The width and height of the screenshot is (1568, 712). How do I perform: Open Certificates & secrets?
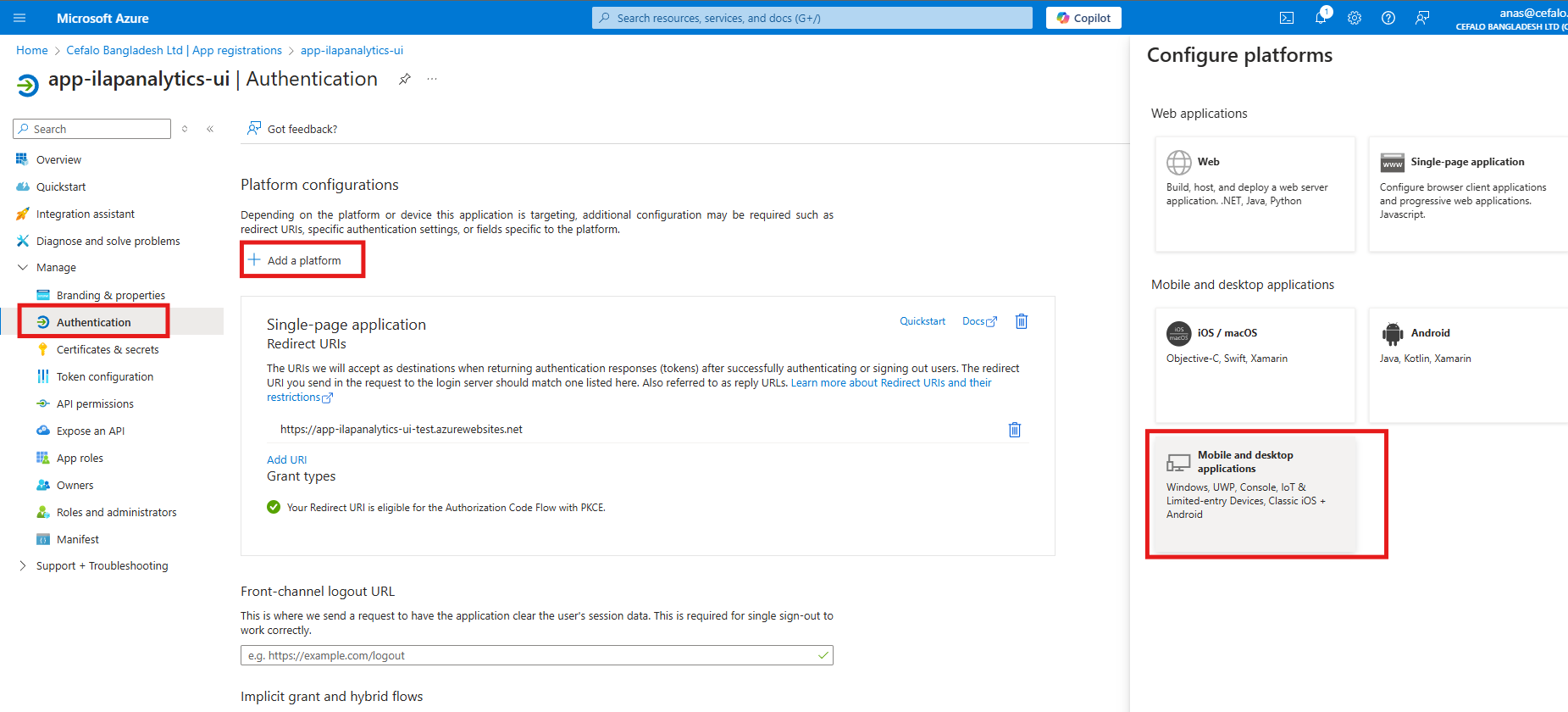pos(108,349)
